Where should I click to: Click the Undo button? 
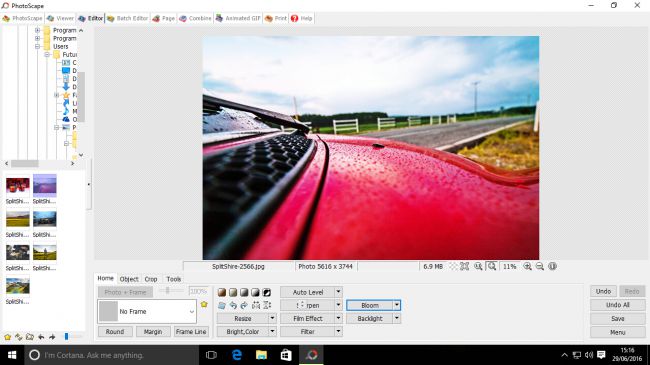pyautogui.click(x=603, y=292)
